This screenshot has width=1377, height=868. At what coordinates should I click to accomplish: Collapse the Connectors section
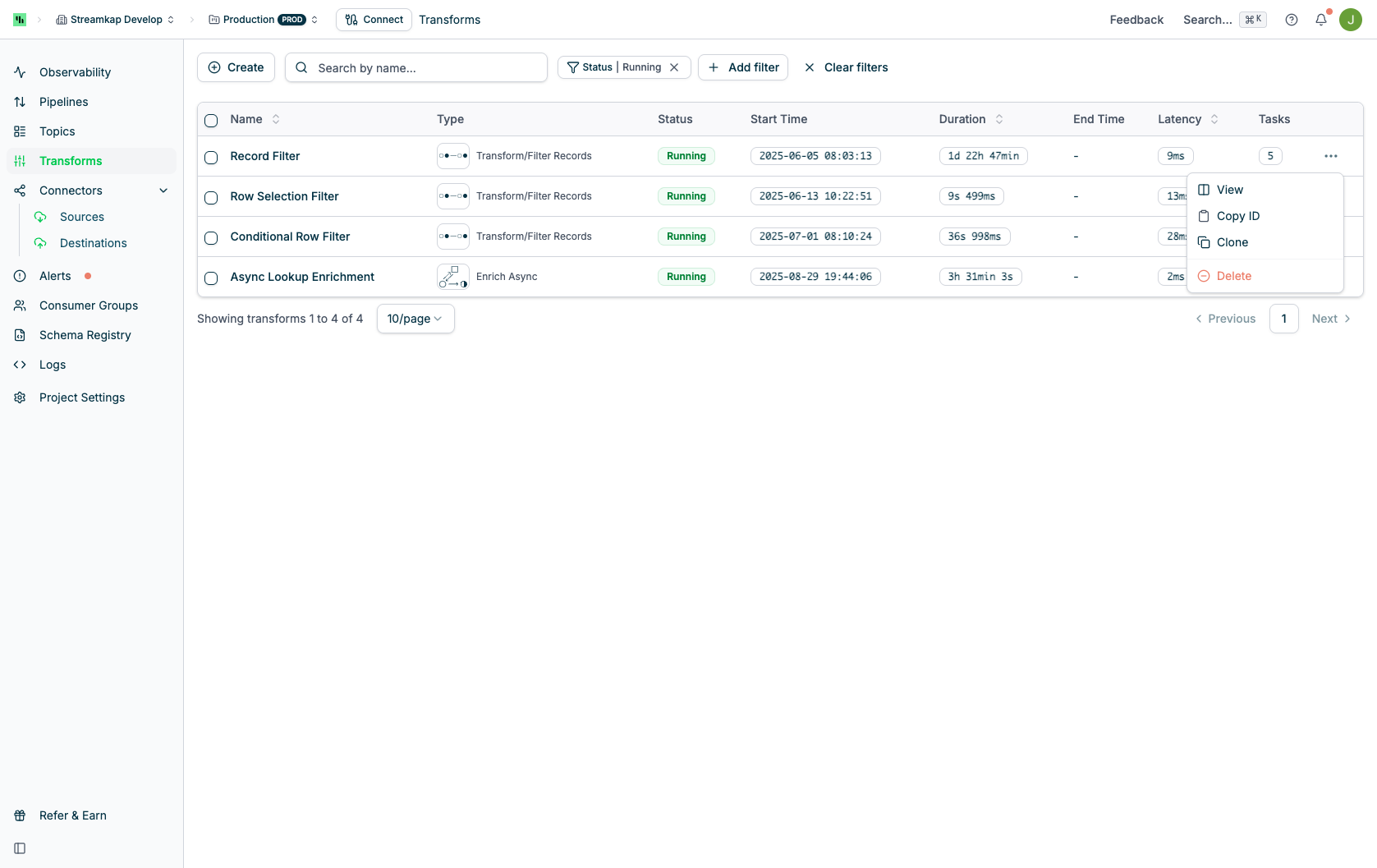(163, 190)
